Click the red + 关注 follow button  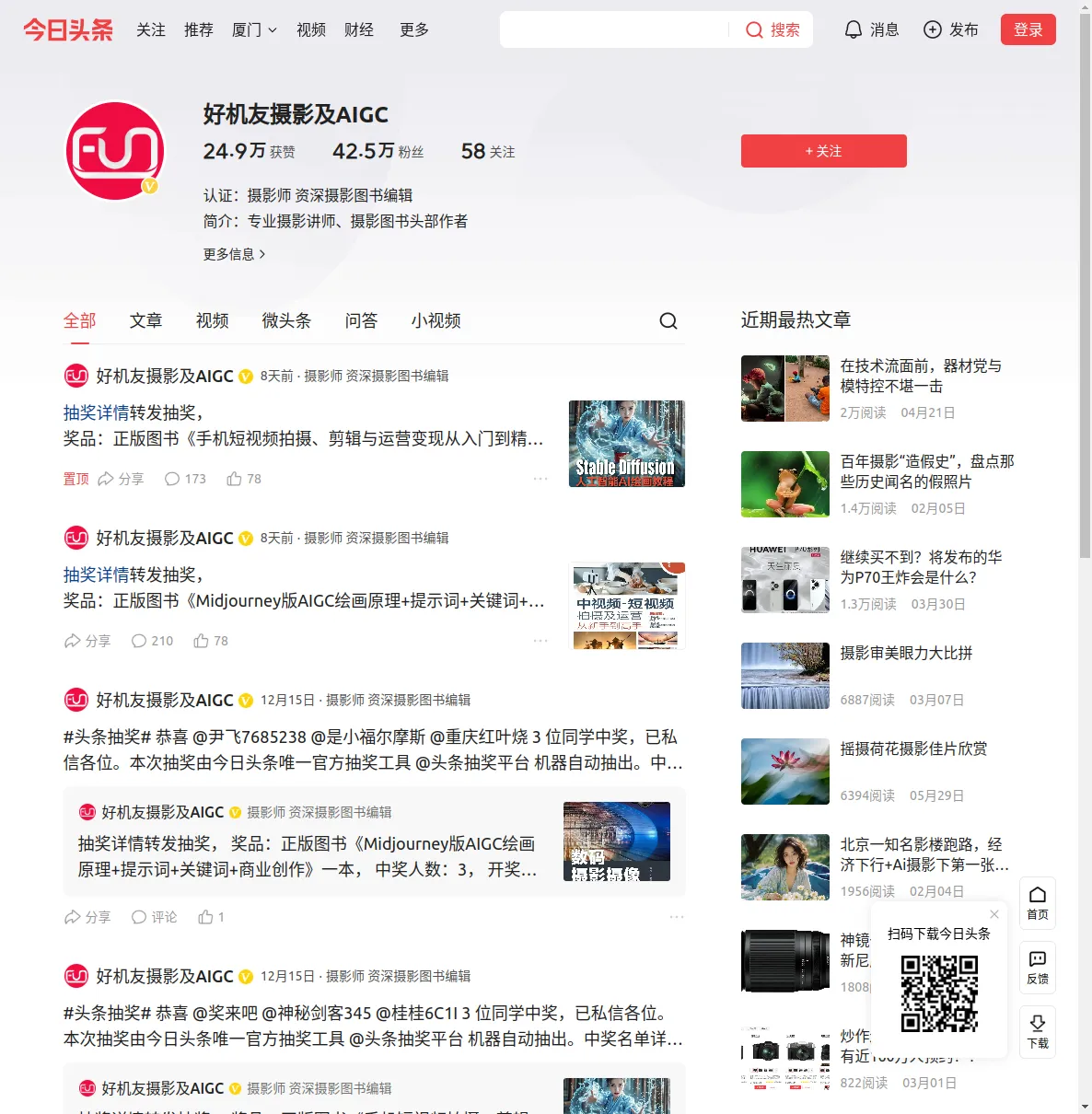coord(824,151)
